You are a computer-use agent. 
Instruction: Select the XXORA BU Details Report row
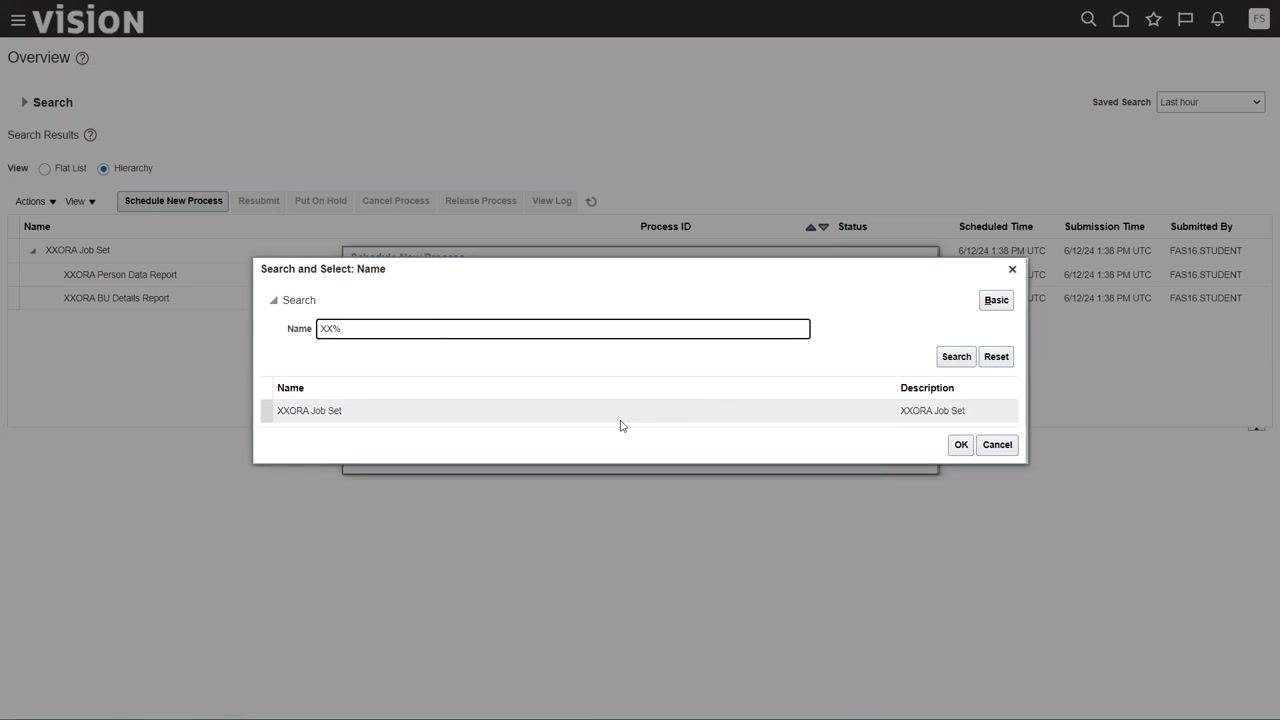(116, 298)
